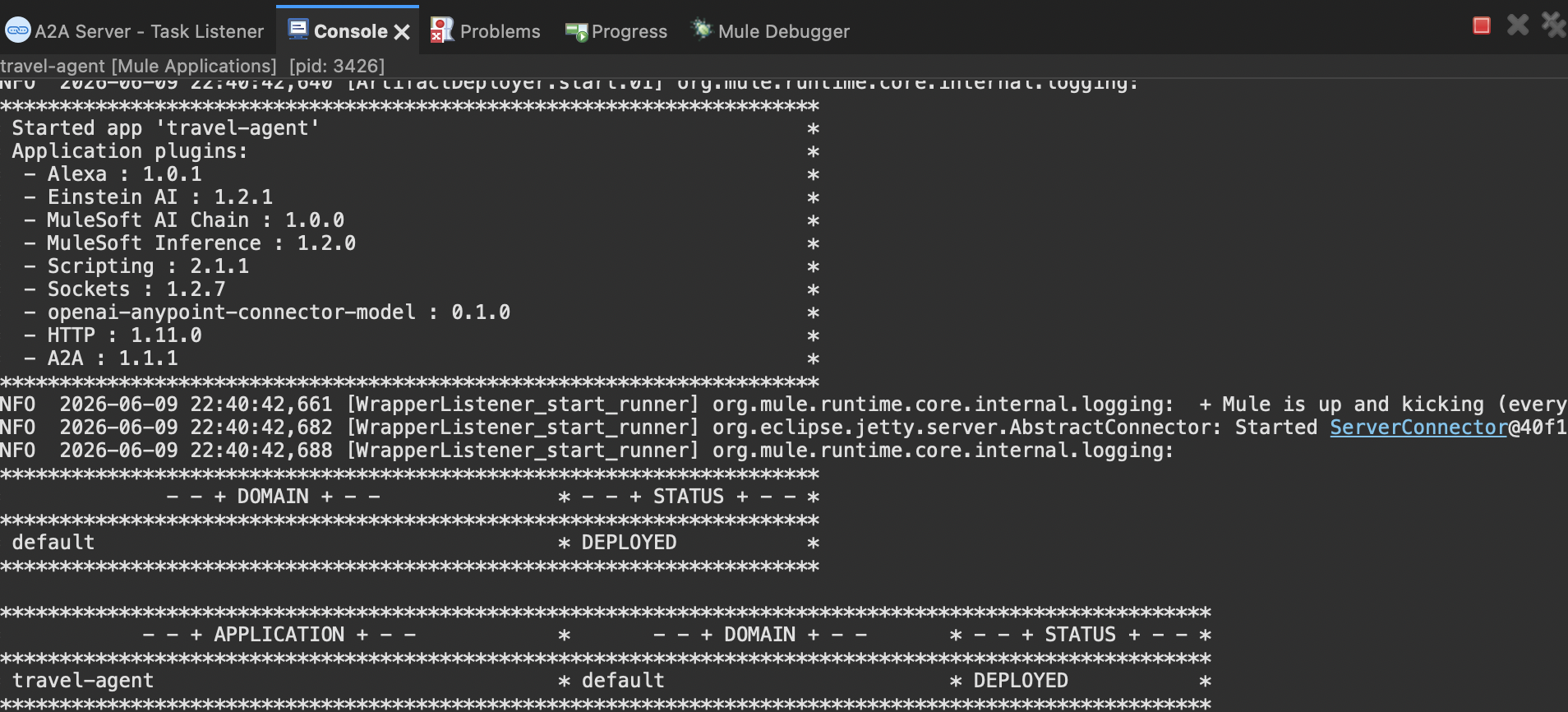Viewport: 1568px width, 712px height.
Task: Click the "Application plugins:" line
Action: pos(129,151)
